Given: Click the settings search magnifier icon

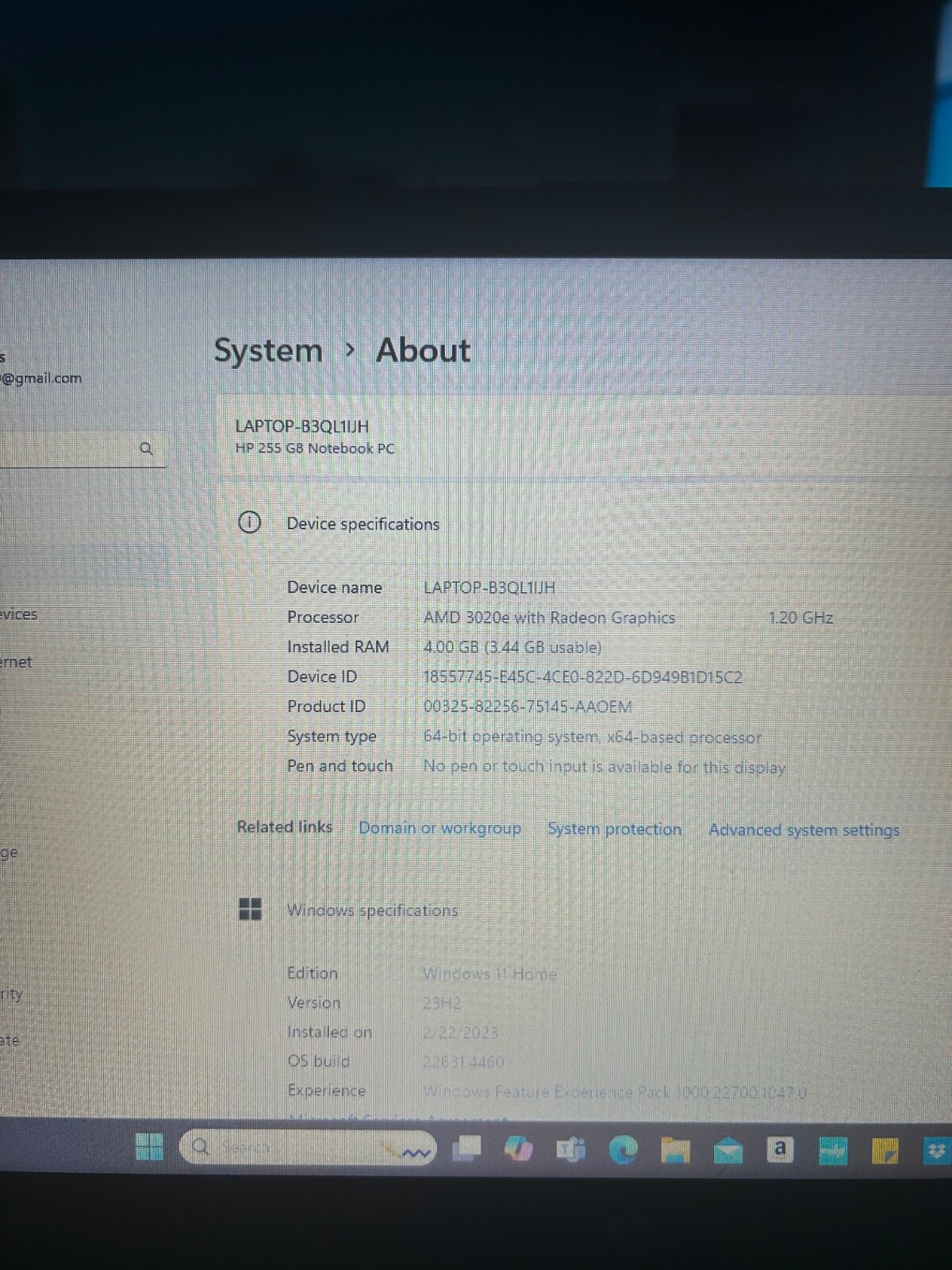Looking at the screenshot, I should click(146, 448).
